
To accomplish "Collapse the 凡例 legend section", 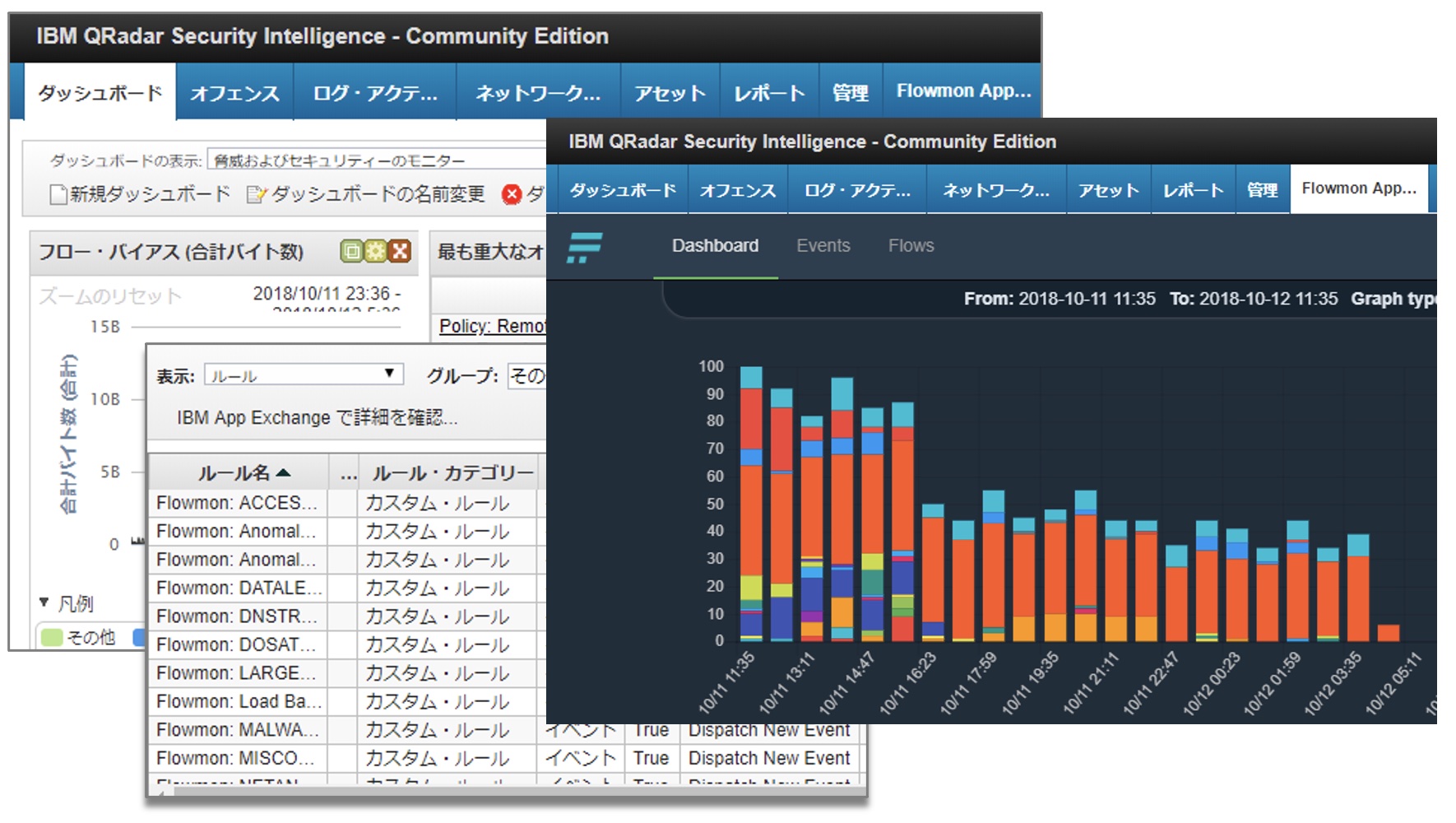I will click(x=44, y=602).
